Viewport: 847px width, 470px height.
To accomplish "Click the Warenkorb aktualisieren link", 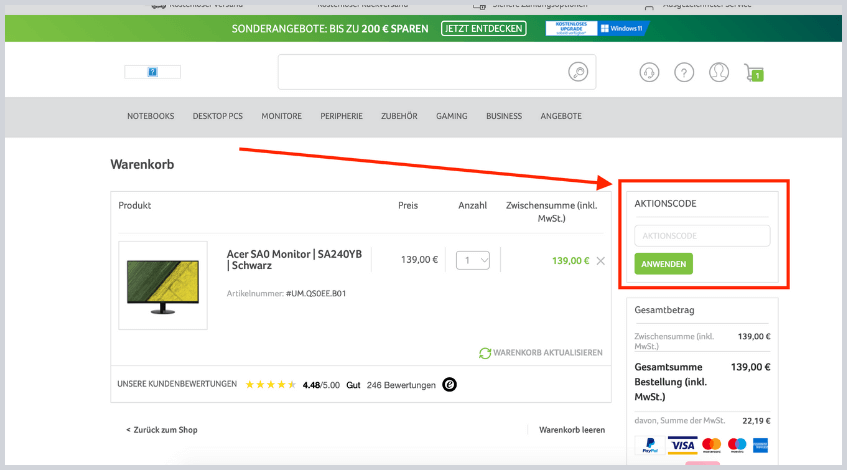I will point(548,353).
